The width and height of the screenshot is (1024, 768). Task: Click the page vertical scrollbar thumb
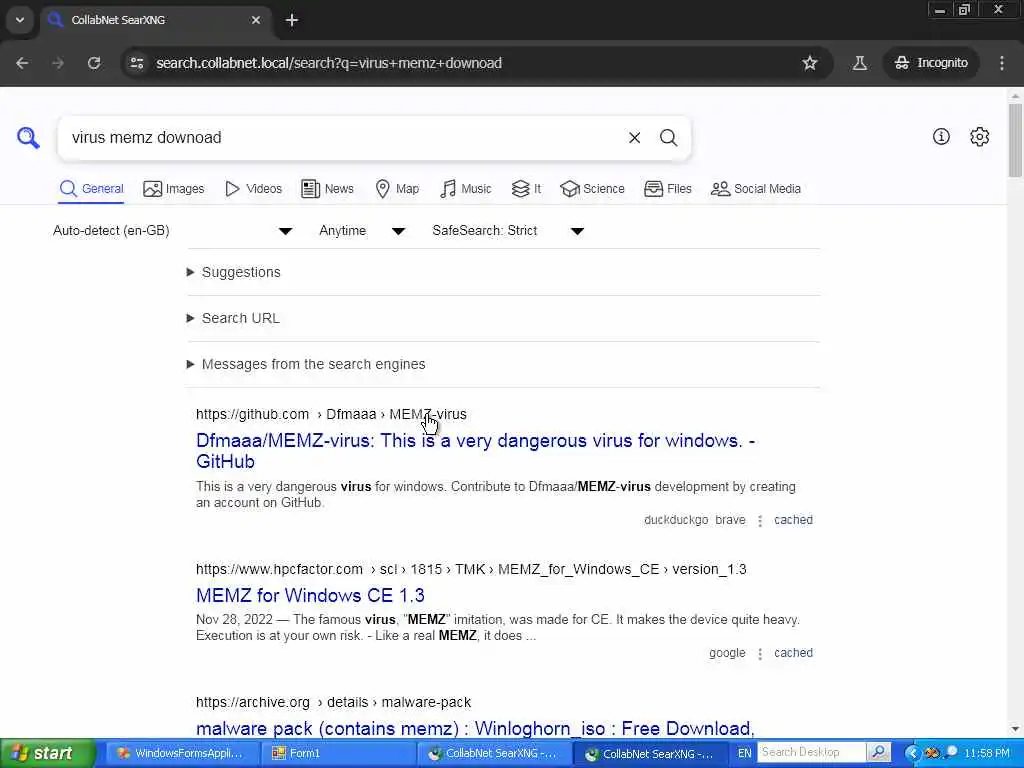1015,139
